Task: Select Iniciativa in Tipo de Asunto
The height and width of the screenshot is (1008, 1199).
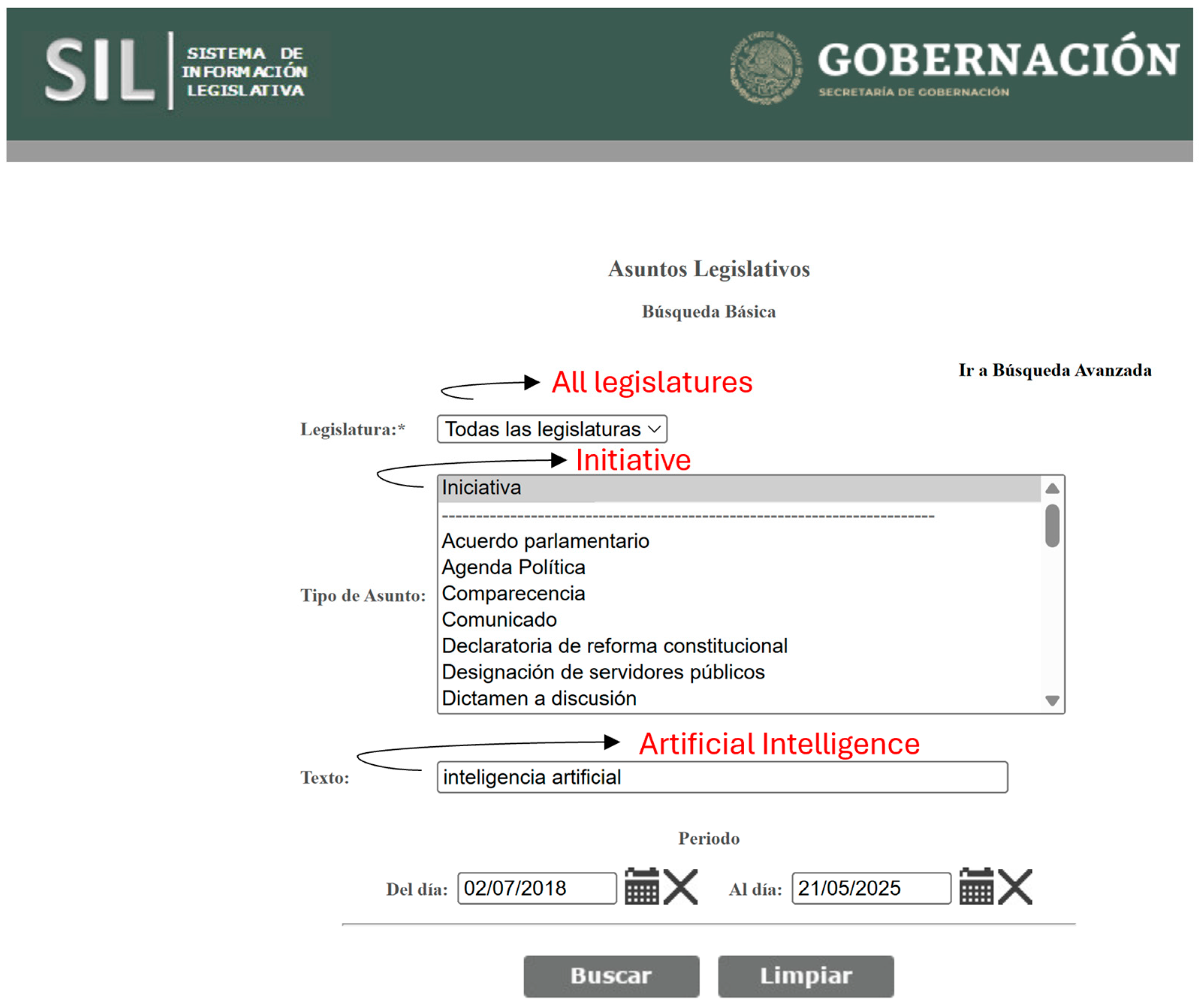Action: (x=482, y=488)
